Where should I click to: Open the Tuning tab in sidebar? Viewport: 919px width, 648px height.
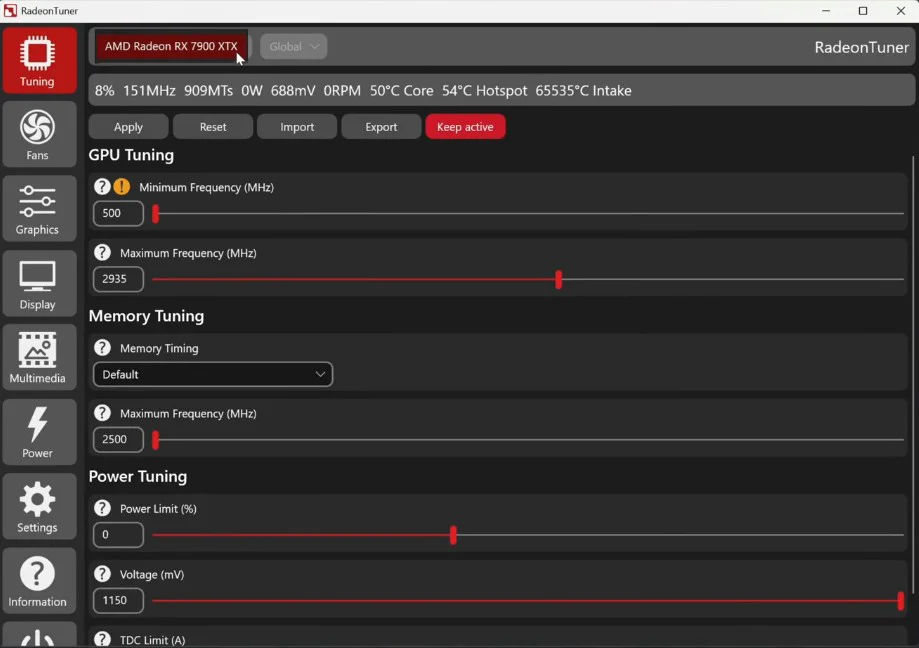click(x=38, y=60)
